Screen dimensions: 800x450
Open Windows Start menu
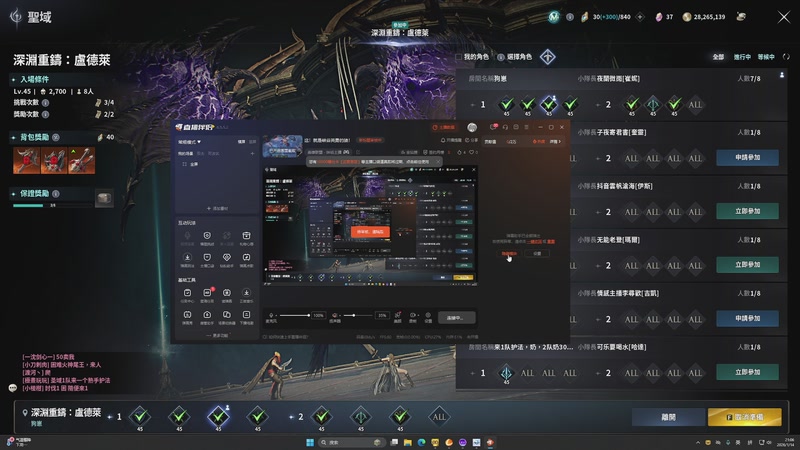[310, 442]
